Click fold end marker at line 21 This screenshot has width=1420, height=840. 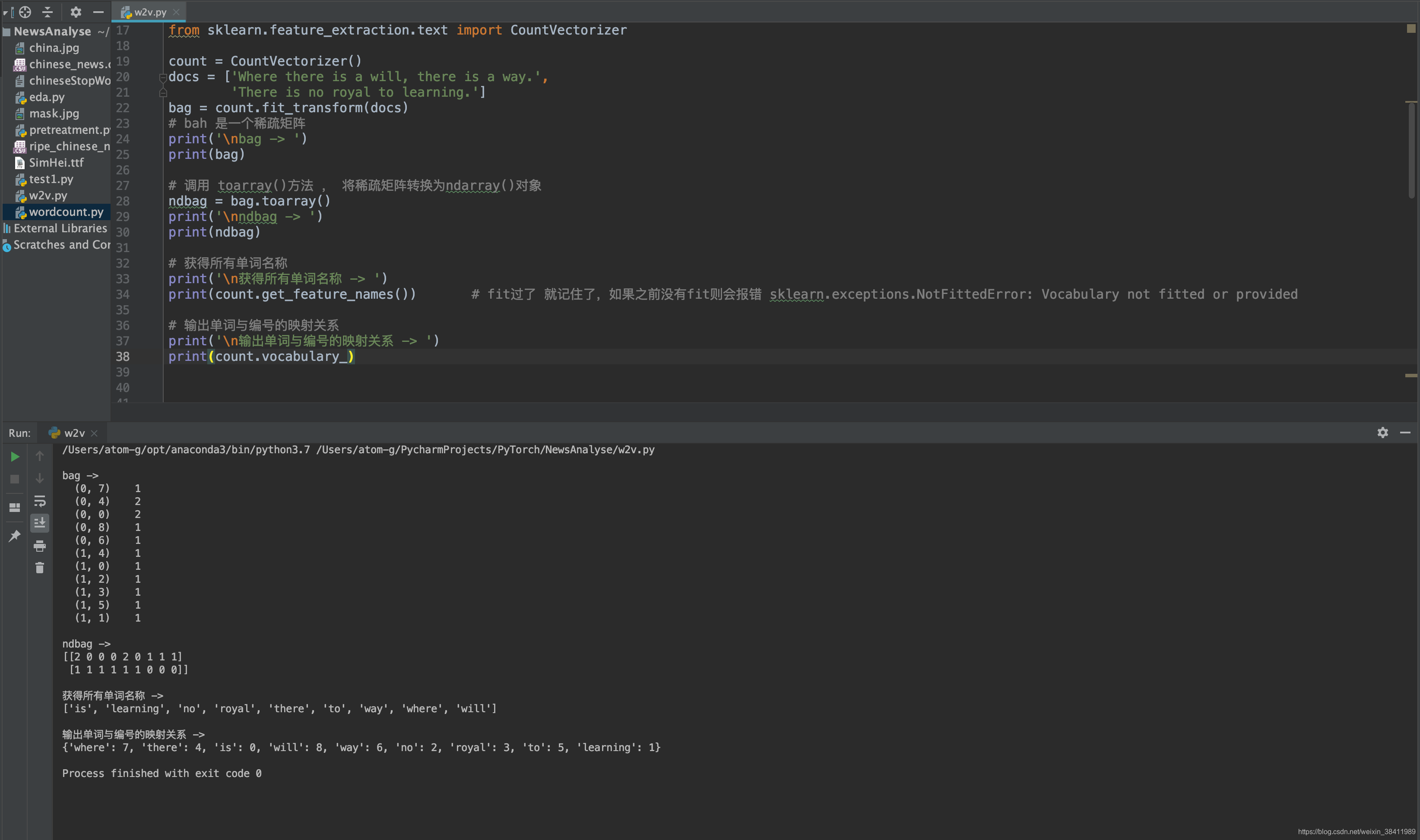163,92
